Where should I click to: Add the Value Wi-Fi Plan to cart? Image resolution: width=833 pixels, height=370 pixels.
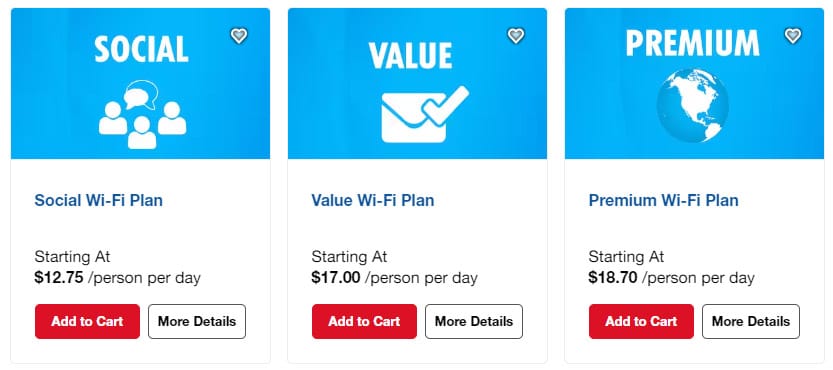(x=364, y=322)
